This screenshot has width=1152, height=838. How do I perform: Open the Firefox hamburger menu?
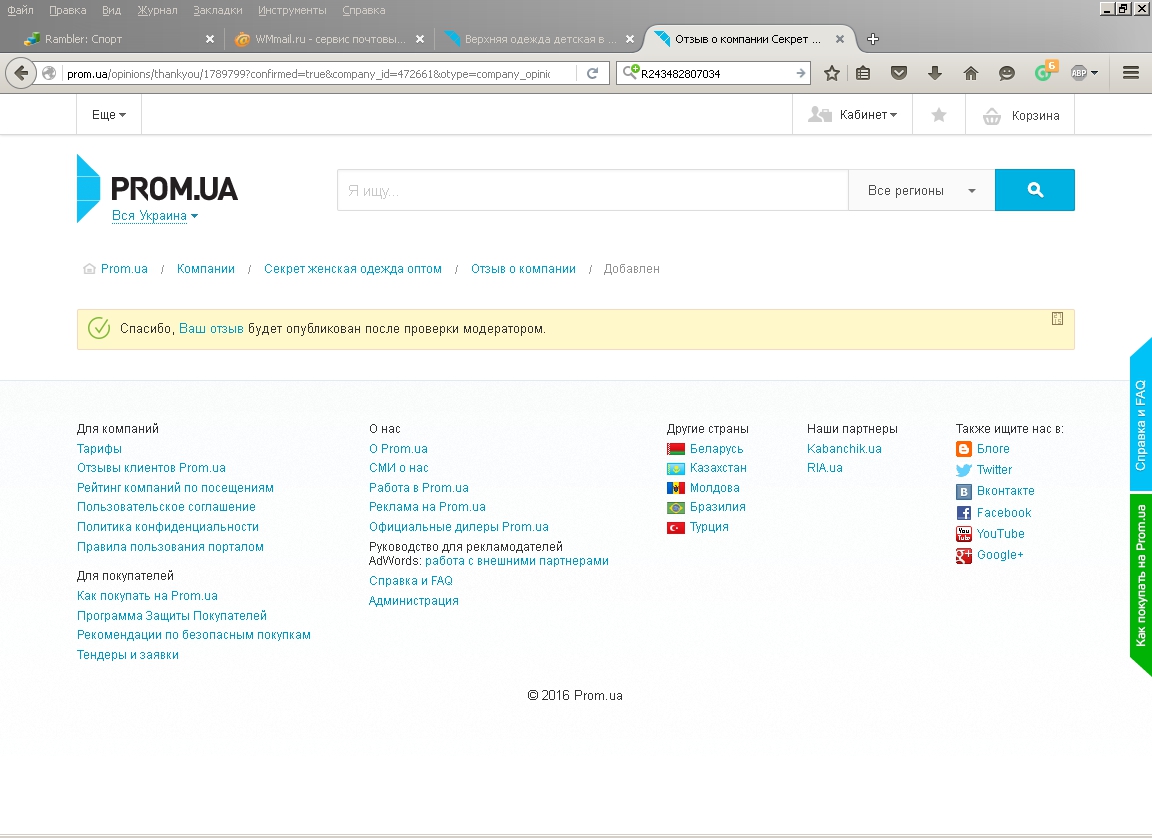tap(1131, 73)
